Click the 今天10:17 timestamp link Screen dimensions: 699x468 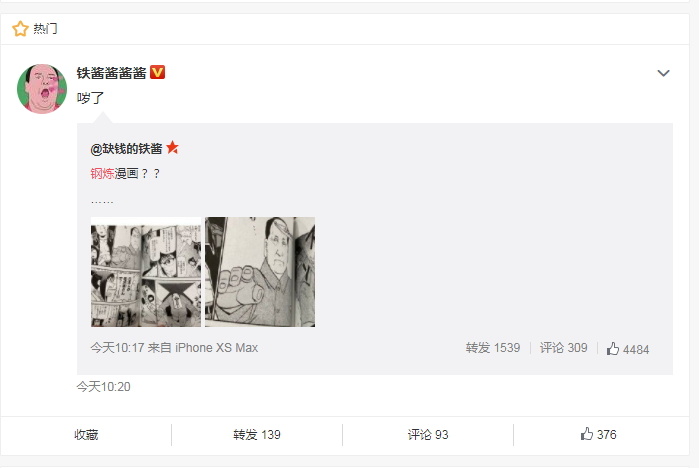(117, 348)
